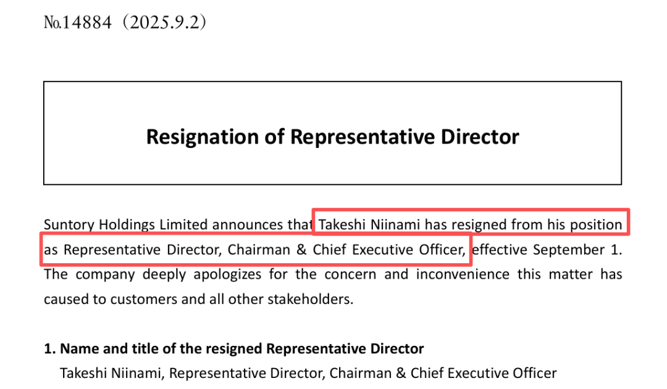Click the words concern and inconvenience

point(417,274)
